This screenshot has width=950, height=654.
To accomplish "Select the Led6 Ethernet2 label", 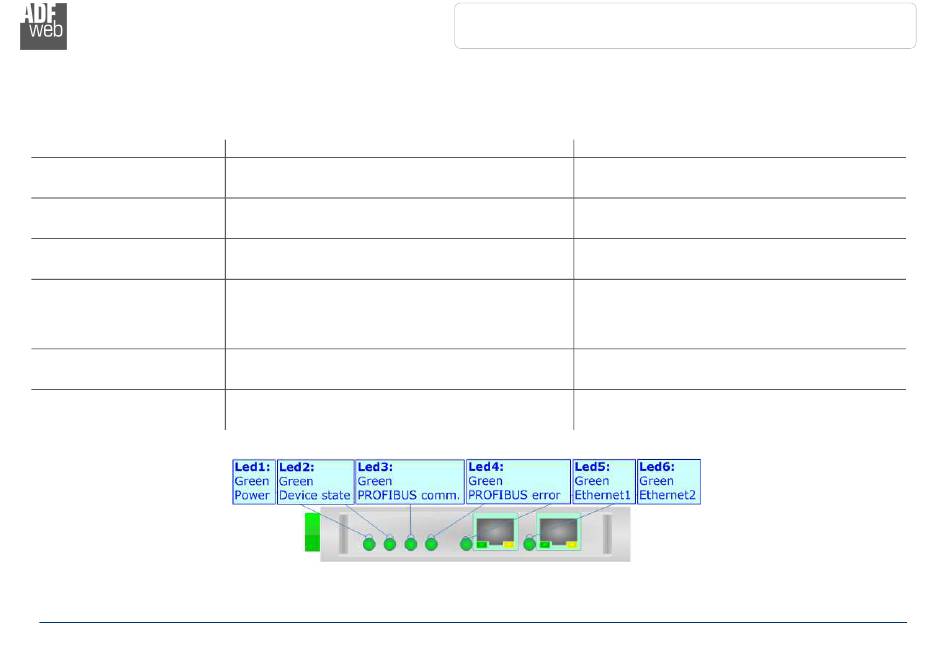I will pos(668,481).
